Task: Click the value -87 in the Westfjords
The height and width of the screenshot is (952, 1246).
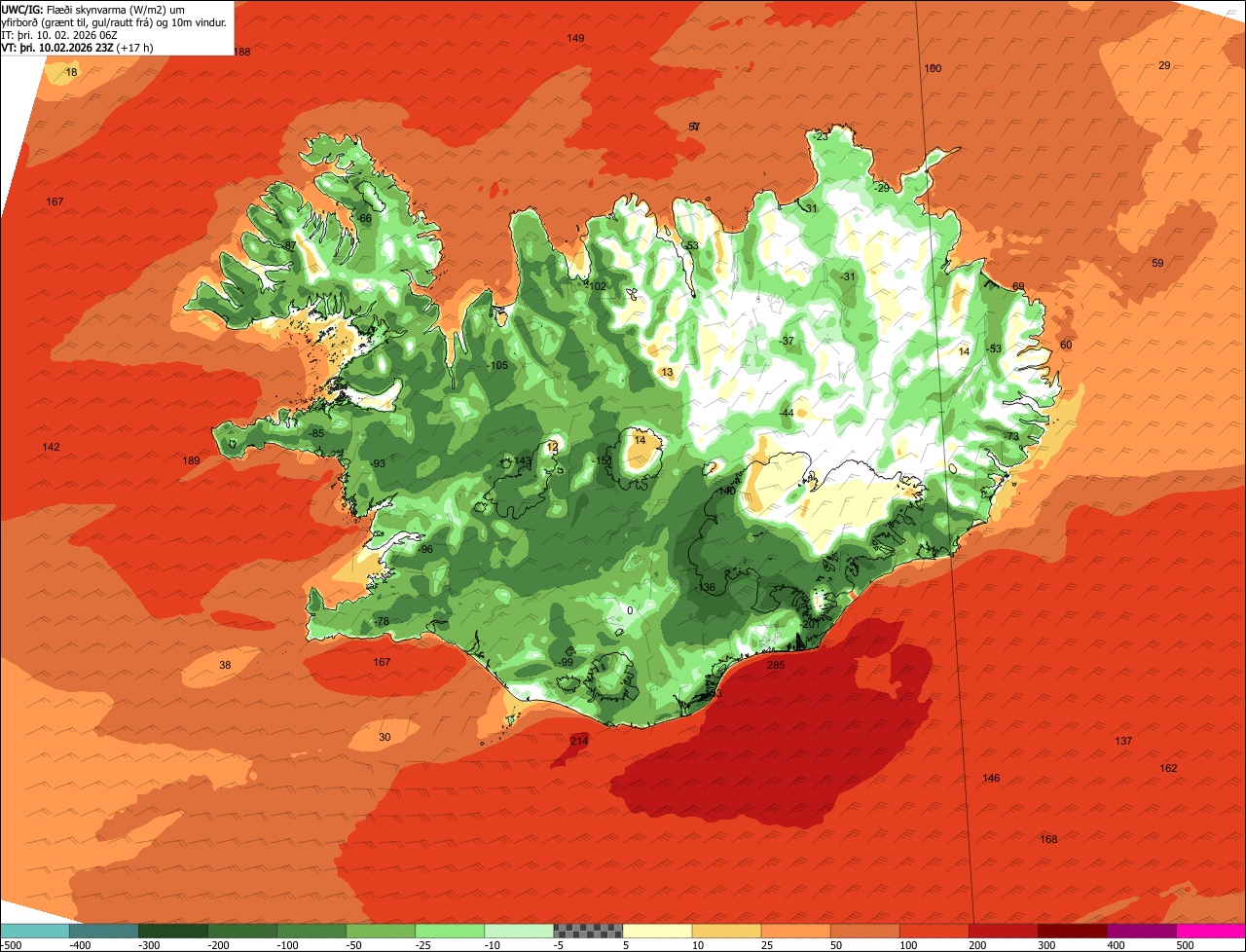Action: click(x=287, y=245)
